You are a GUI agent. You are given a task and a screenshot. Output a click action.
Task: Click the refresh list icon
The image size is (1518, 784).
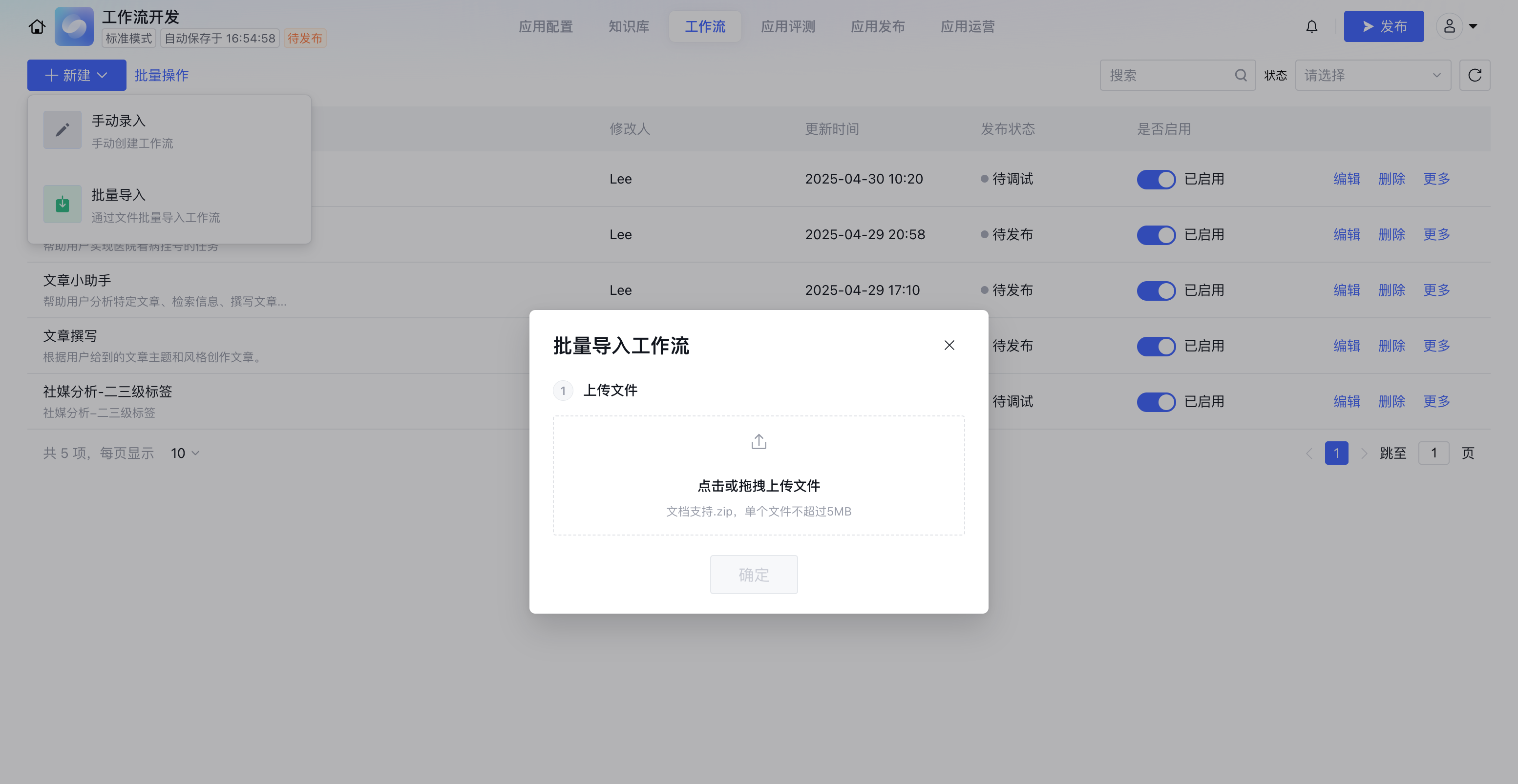[x=1475, y=75]
